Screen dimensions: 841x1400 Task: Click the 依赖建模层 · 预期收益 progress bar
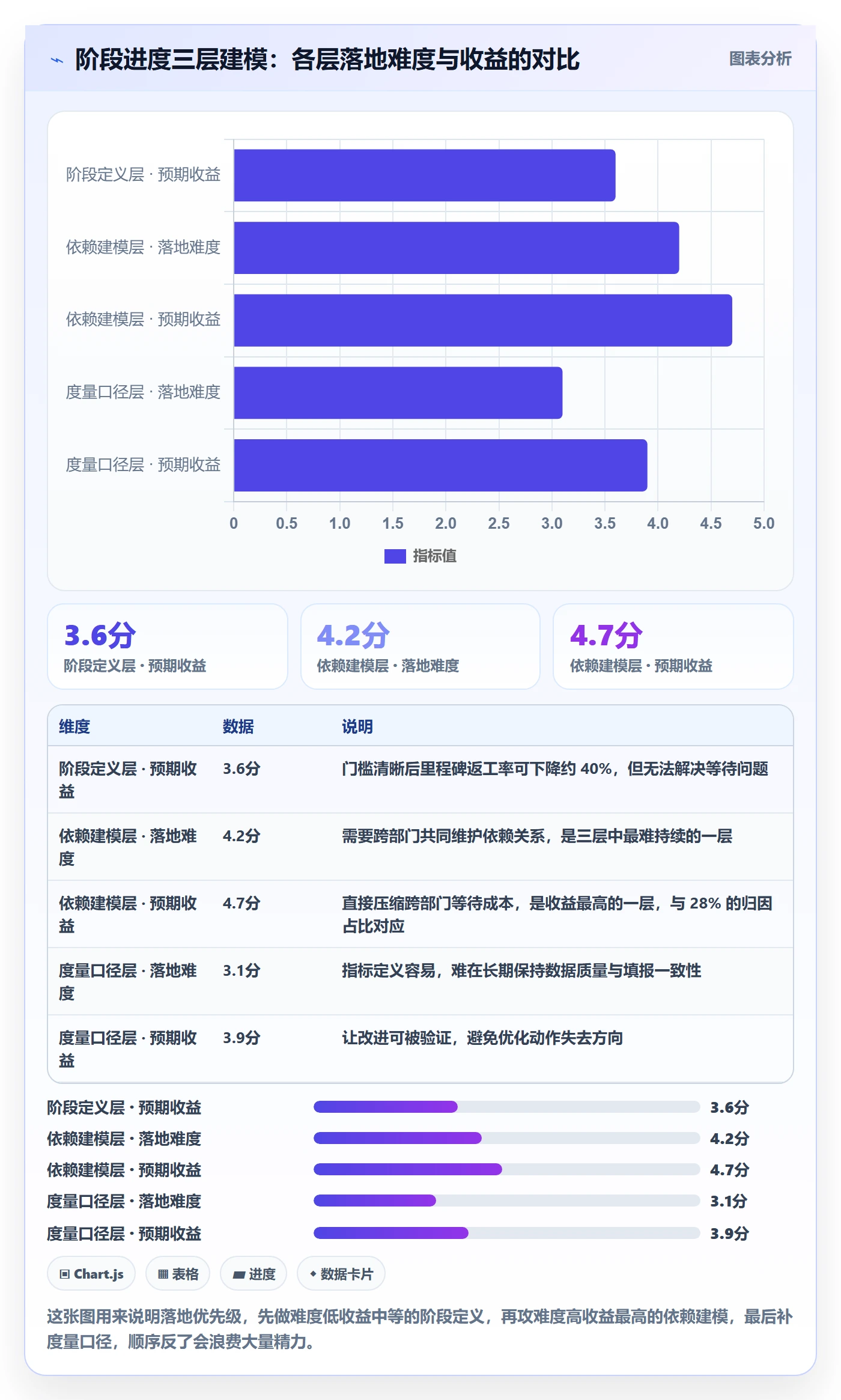point(507,1169)
